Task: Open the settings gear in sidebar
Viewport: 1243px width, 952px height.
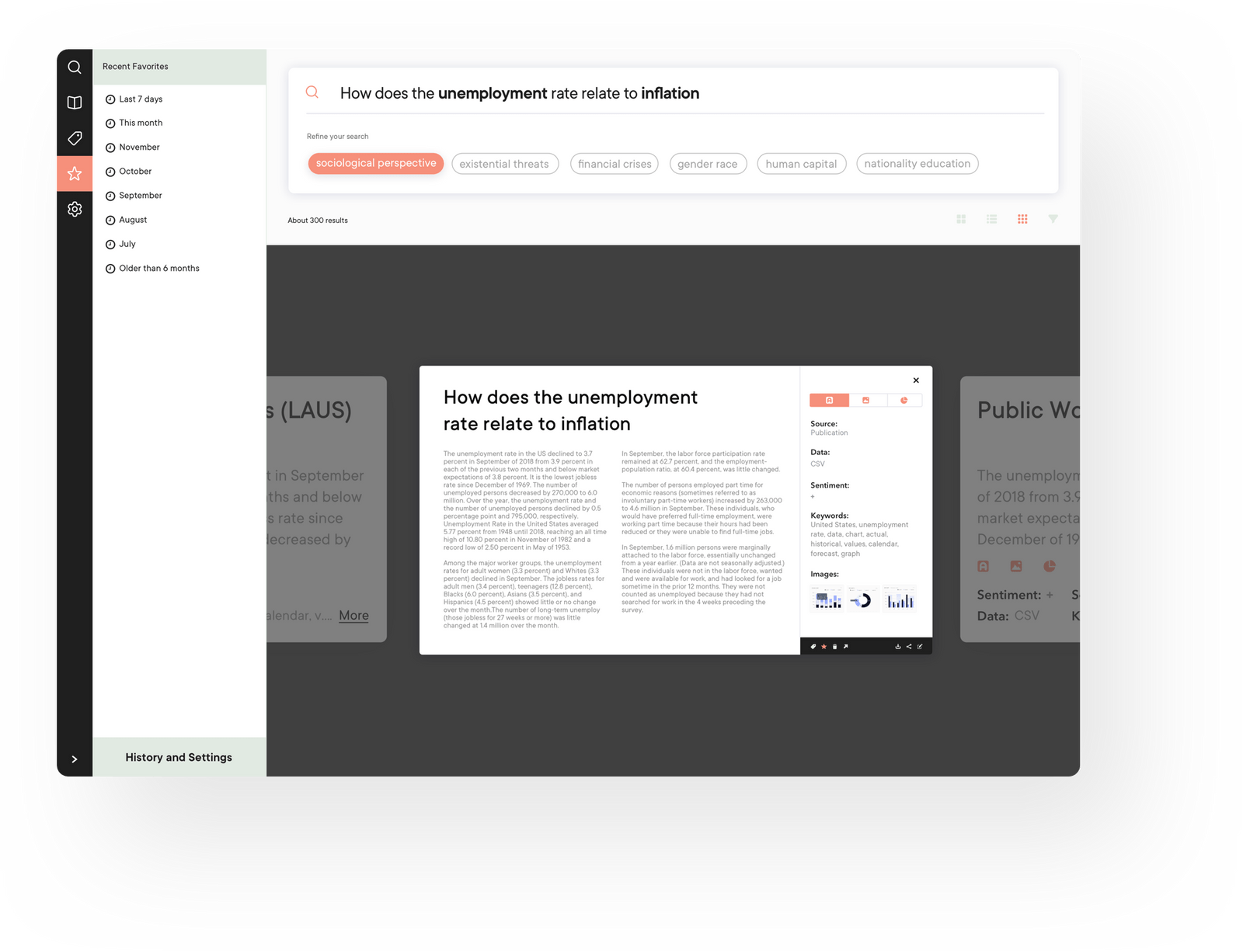Action: click(75, 209)
